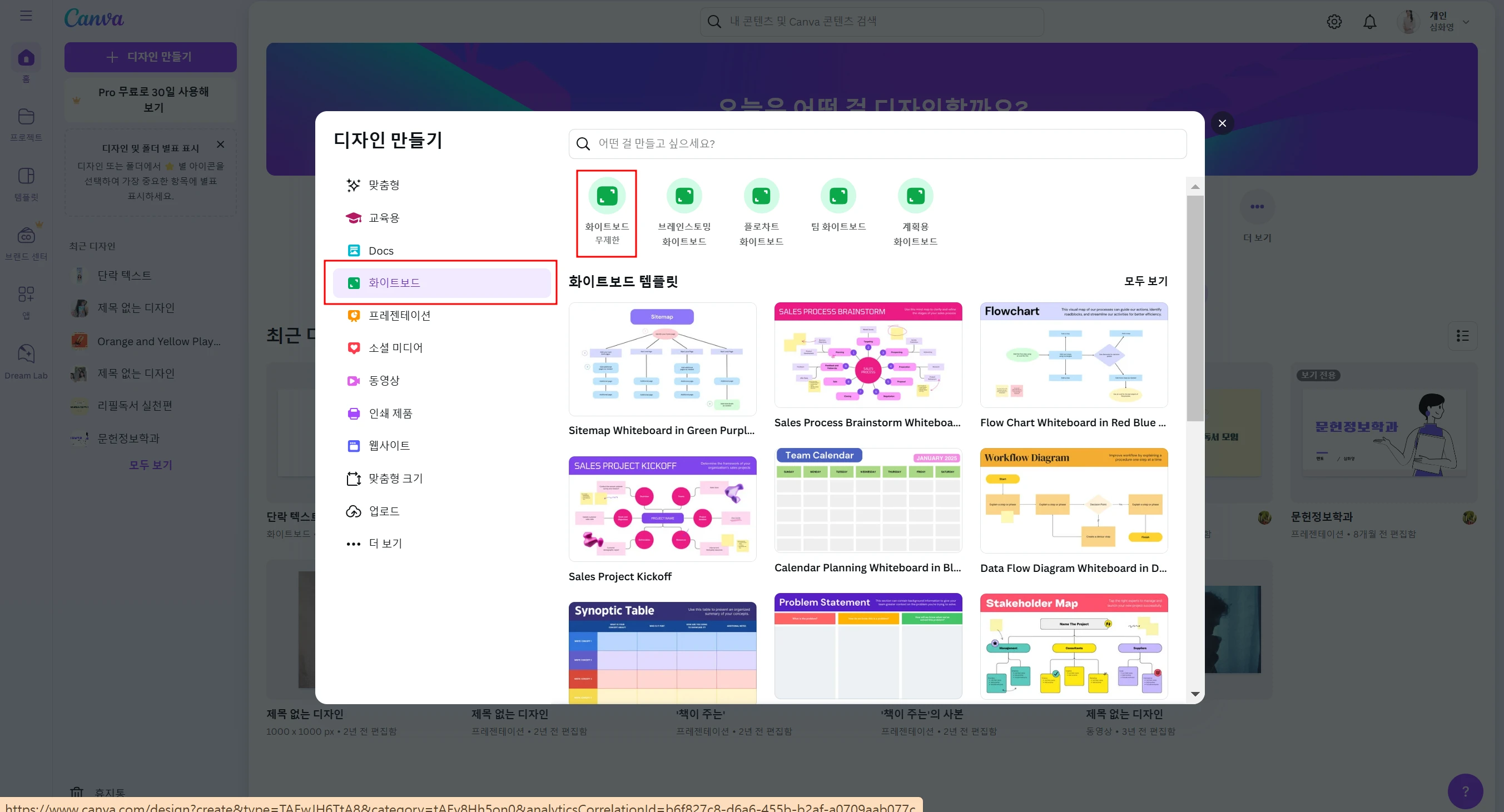Viewport: 1504px width, 812px height.
Task: Open Synoptic Table template
Action: [662, 652]
